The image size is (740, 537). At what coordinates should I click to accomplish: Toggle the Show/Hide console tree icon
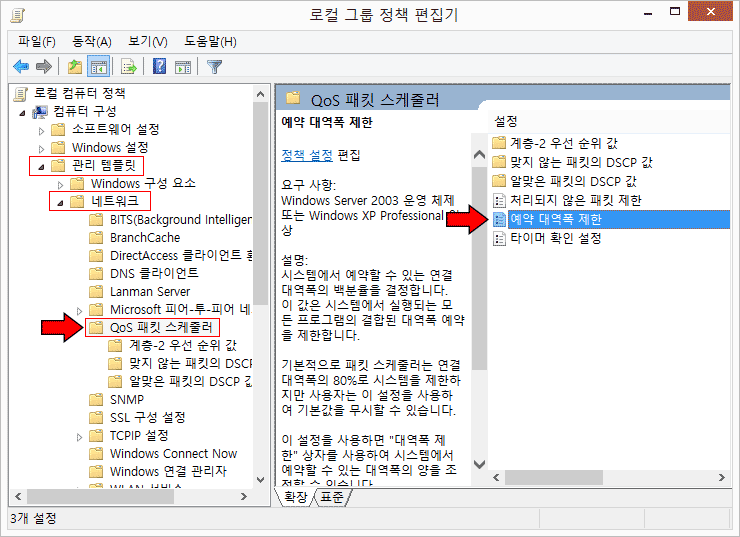(x=99, y=67)
